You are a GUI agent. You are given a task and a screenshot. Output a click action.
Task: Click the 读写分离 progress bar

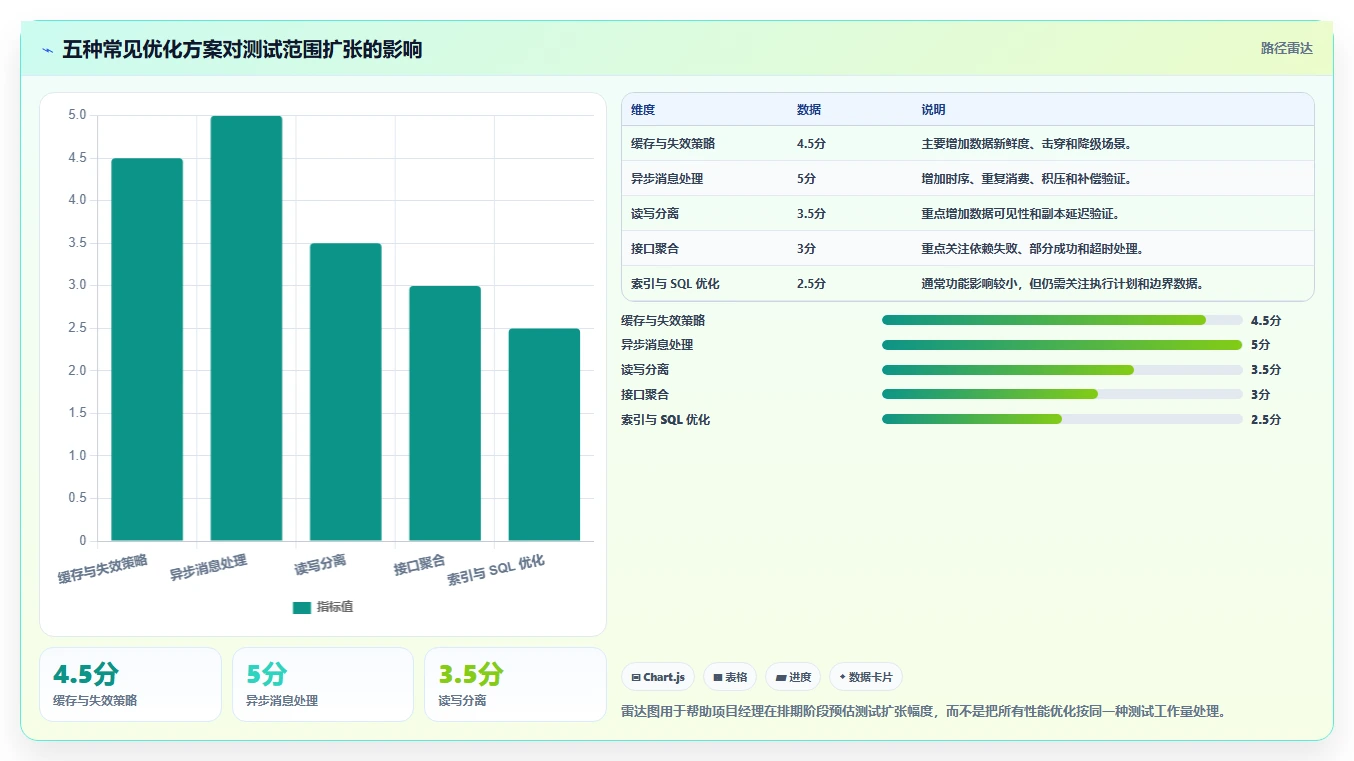[x=1062, y=370]
